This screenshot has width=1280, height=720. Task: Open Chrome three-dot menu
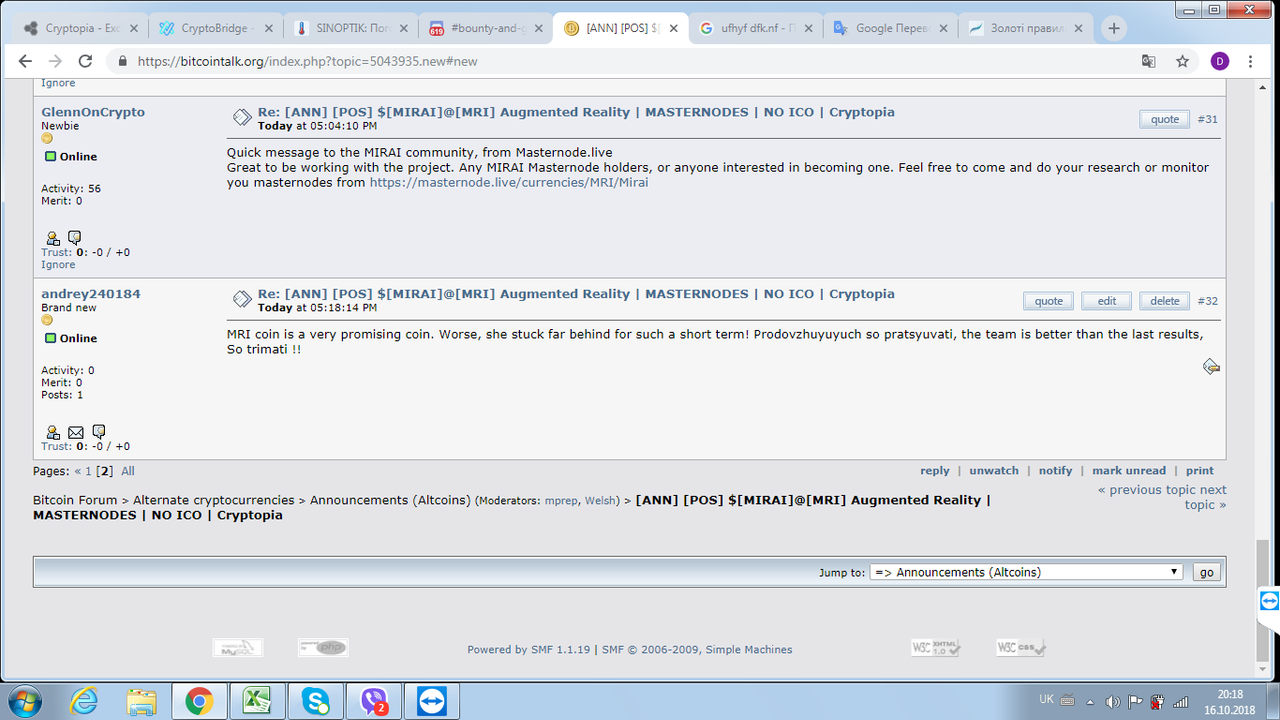coord(1251,61)
